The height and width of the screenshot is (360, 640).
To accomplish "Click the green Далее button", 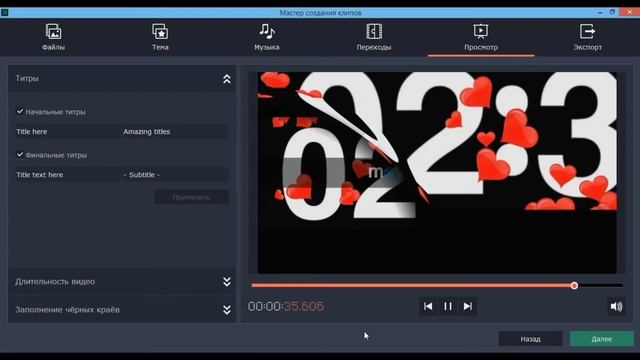I will coord(602,339).
